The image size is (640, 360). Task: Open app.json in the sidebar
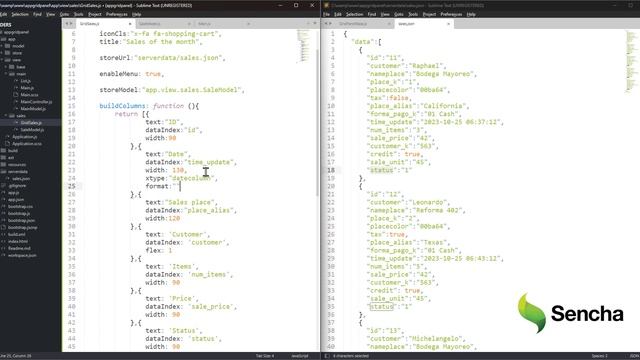16,200
